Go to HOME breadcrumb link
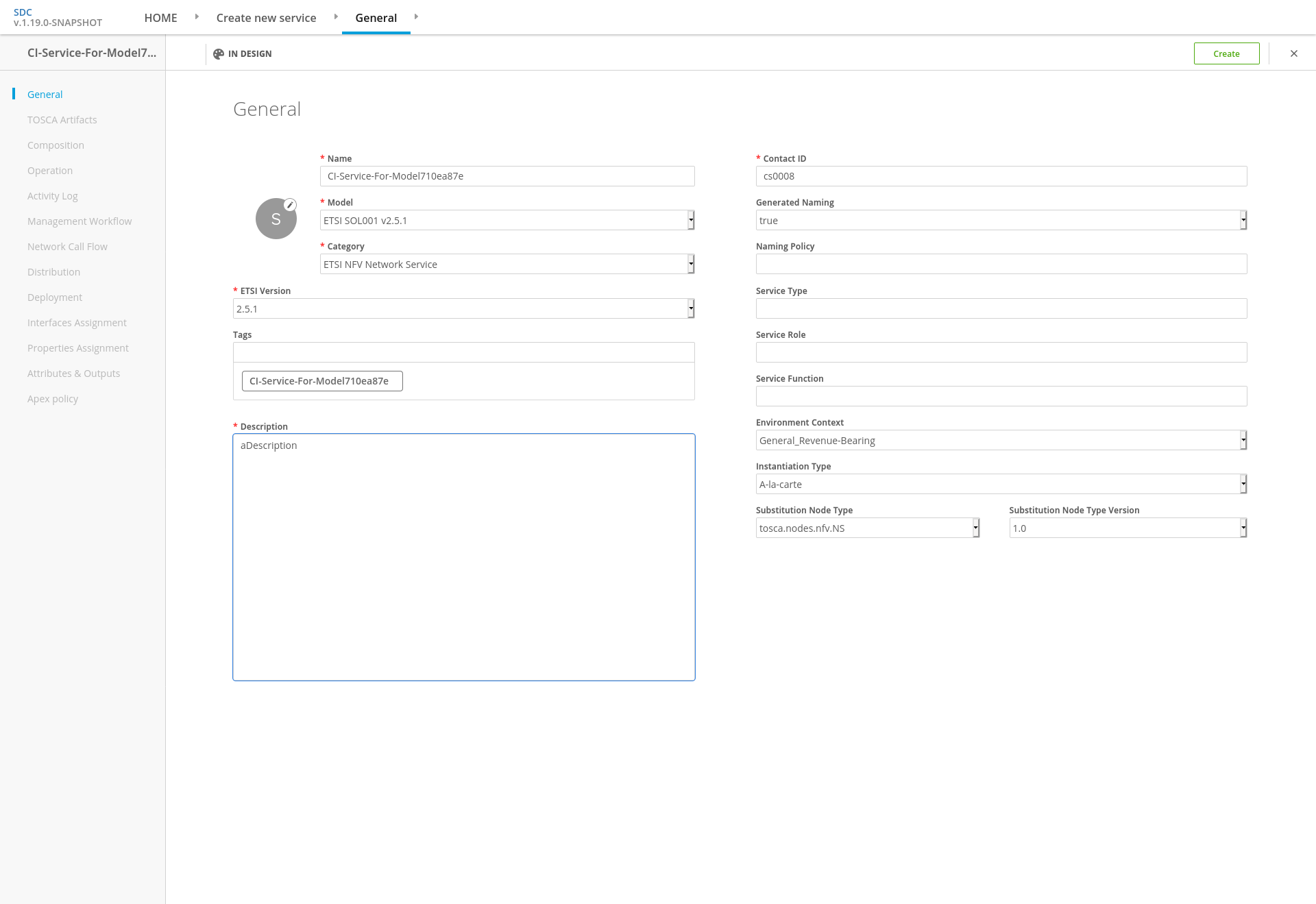1316x904 pixels. [160, 18]
